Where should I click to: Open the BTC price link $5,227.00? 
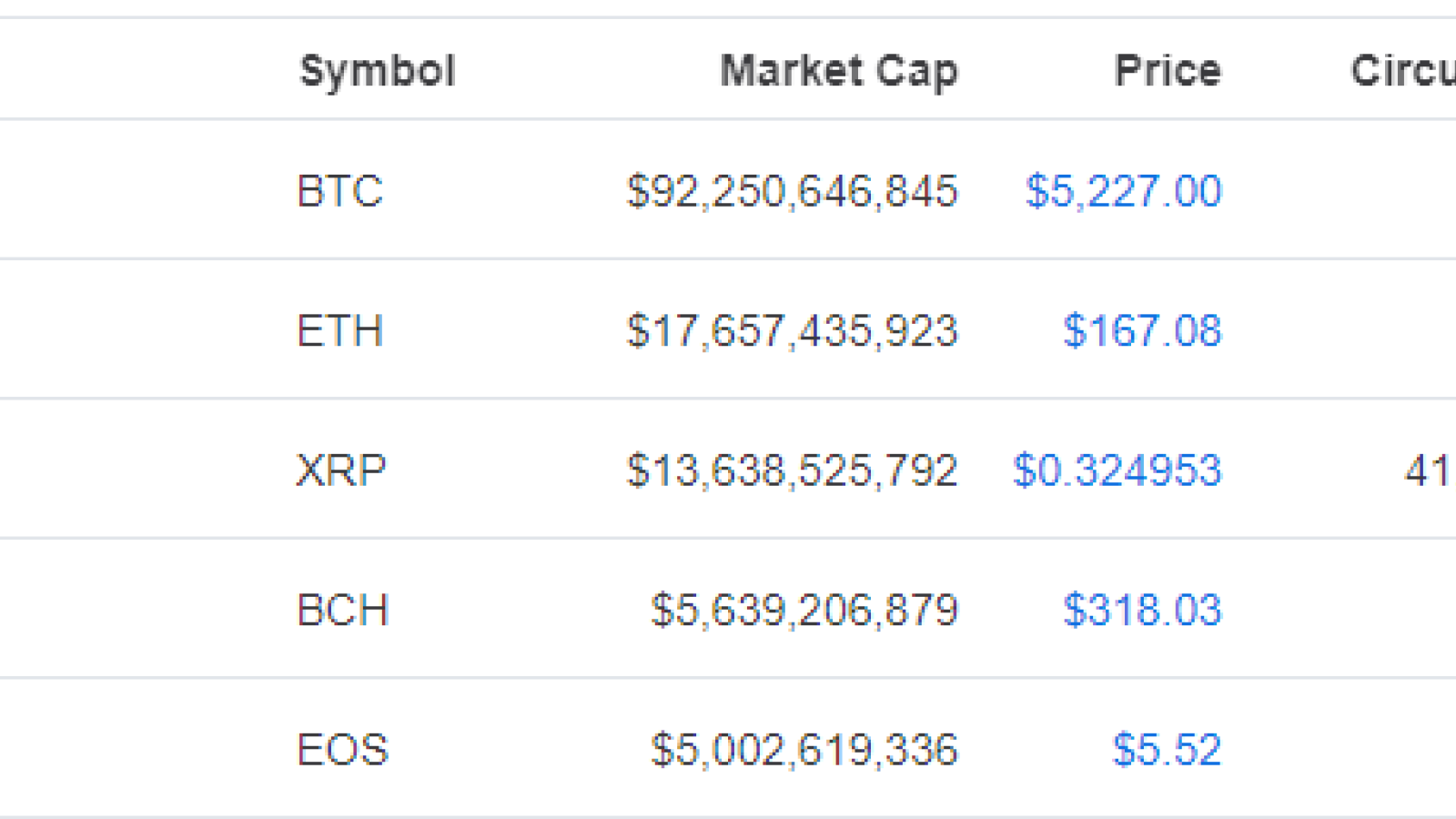pyautogui.click(x=1124, y=191)
